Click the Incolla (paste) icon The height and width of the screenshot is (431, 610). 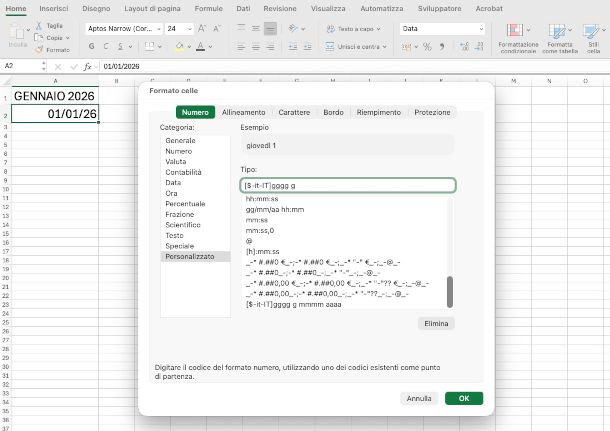click(x=17, y=31)
